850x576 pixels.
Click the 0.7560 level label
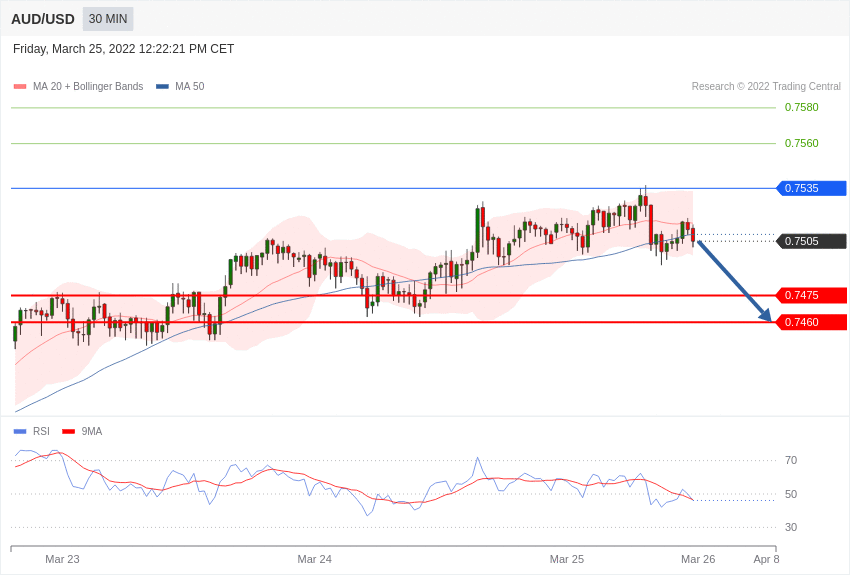point(801,143)
